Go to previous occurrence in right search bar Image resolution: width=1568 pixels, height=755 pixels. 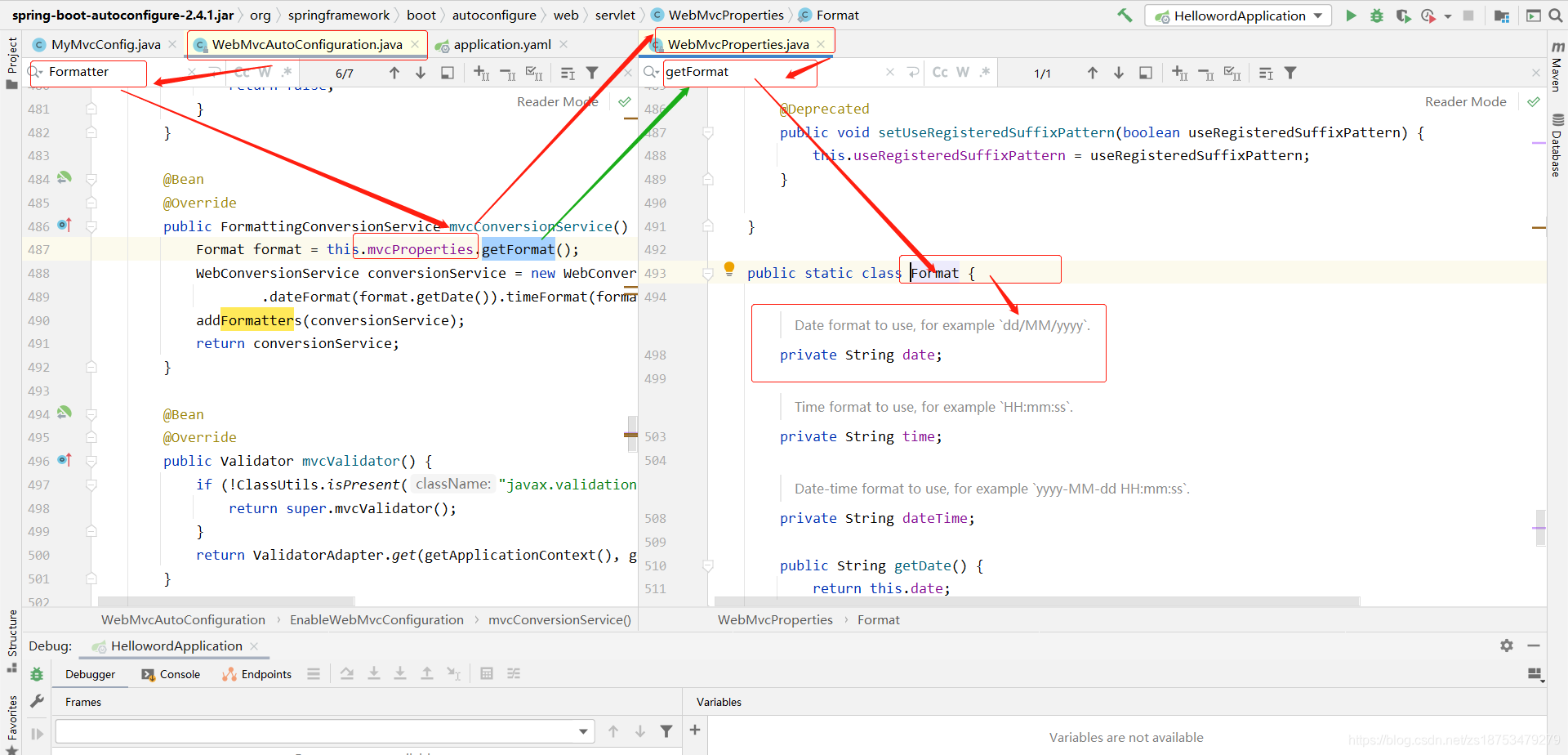(1093, 73)
